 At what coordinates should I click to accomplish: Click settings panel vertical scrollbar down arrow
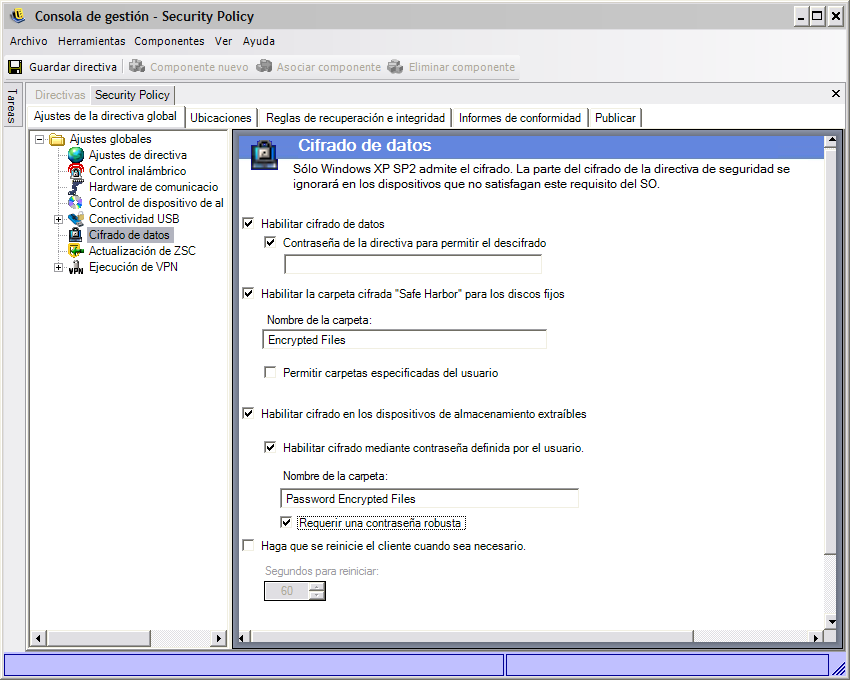click(830, 621)
